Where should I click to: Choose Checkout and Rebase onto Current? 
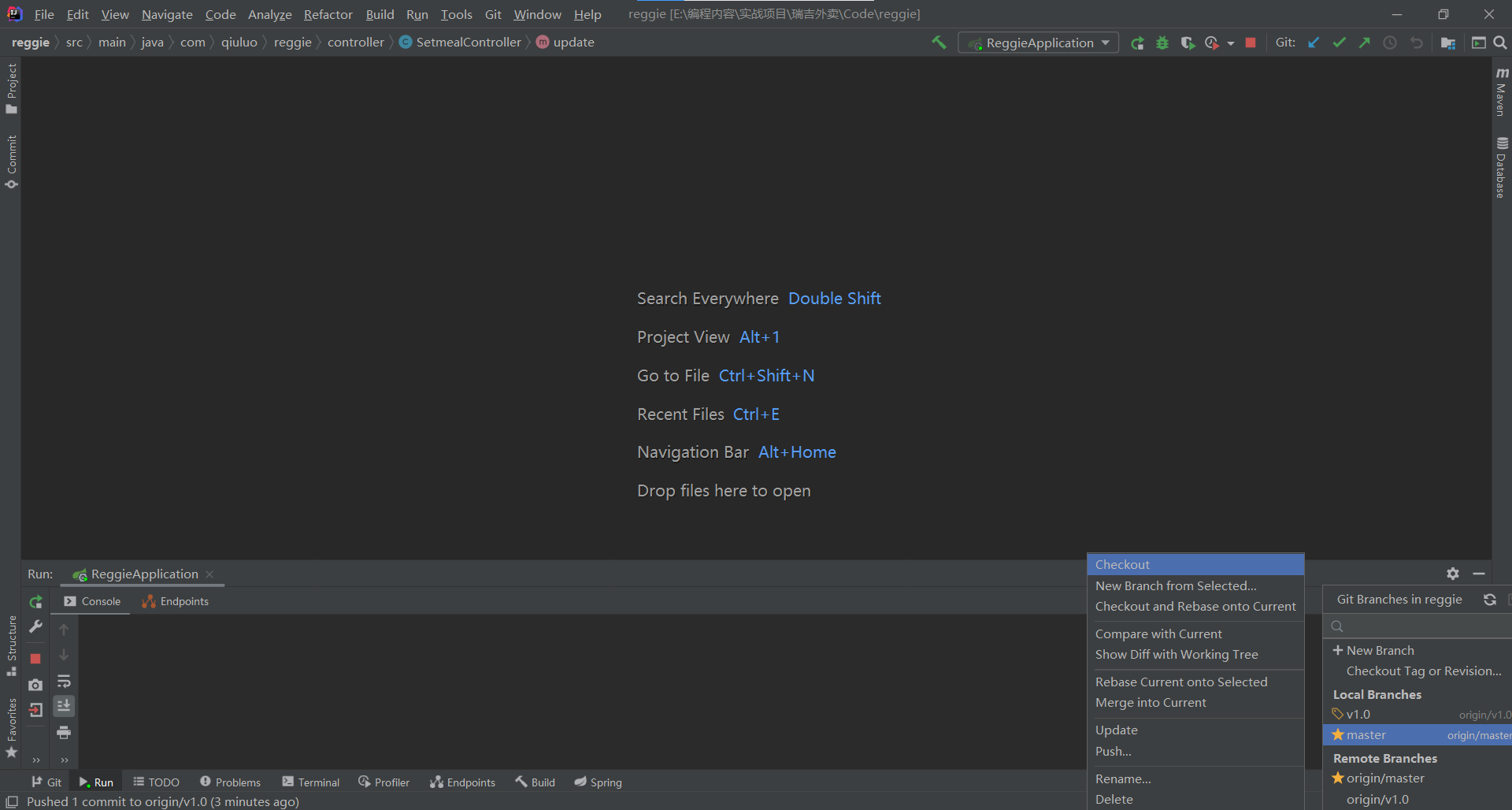tap(1195, 606)
